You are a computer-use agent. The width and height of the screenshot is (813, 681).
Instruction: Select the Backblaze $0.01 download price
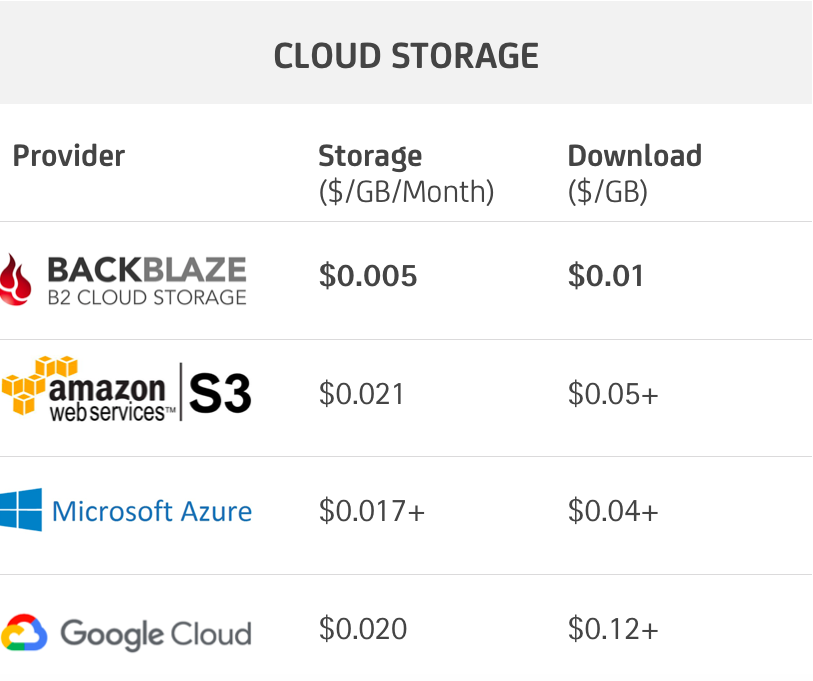pyautogui.click(x=606, y=275)
